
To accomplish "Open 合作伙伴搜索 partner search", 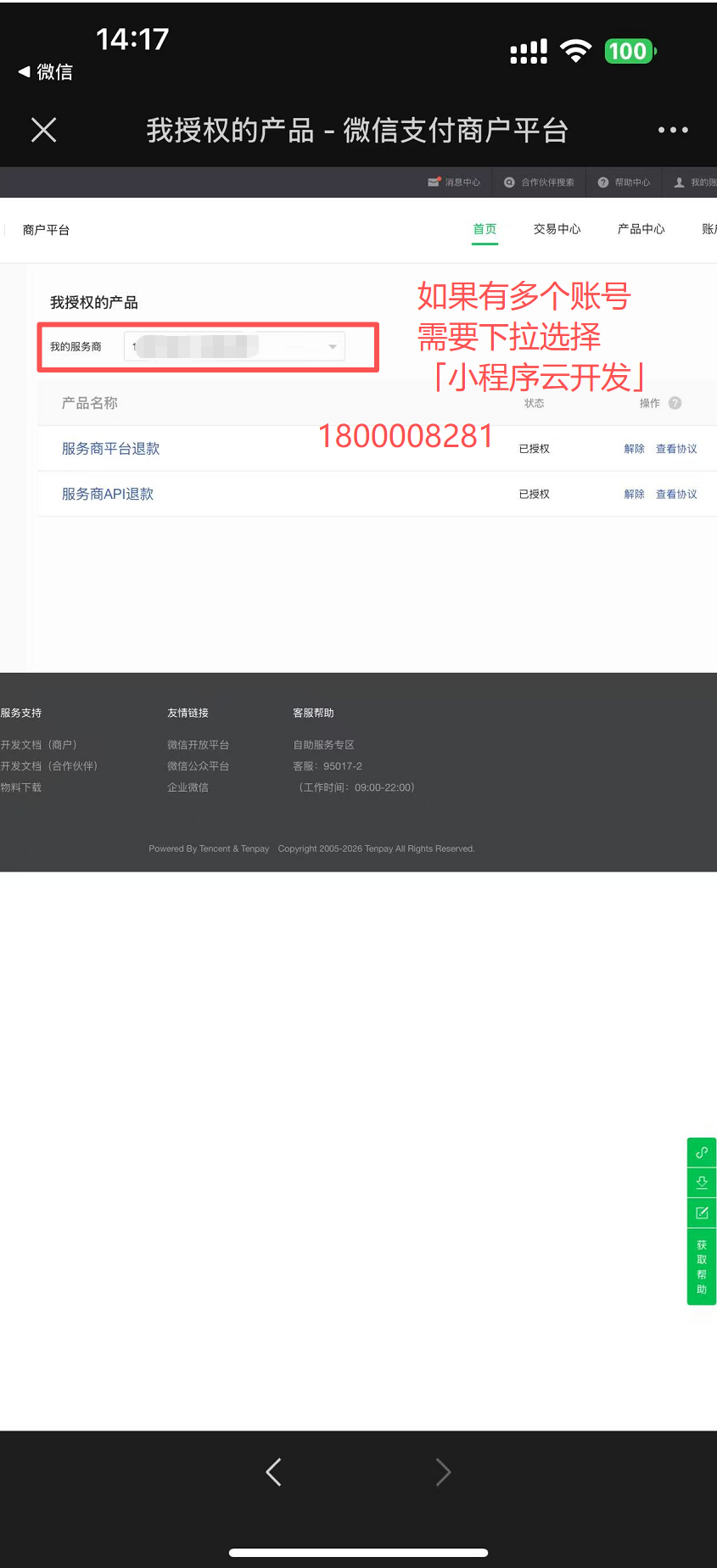I will [540, 182].
